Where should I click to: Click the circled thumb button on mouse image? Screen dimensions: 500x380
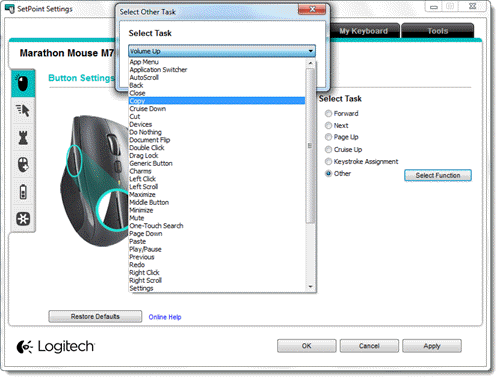113,210
